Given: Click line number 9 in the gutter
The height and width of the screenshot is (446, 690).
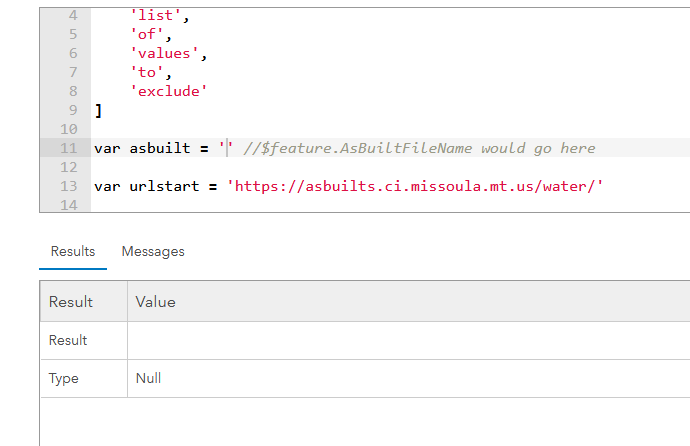Looking at the screenshot, I should pos(73,110).
